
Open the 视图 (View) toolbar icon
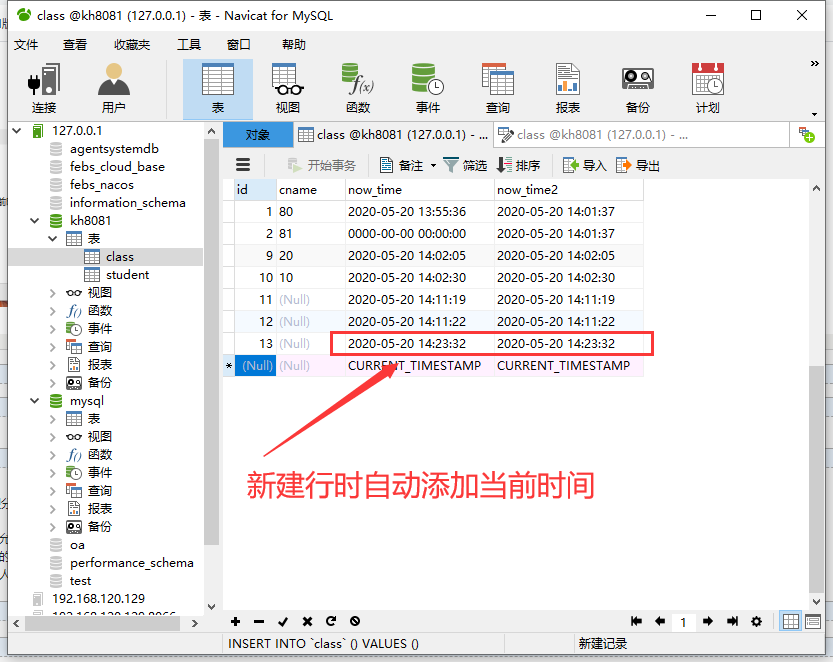pyautogui.click(x=287, y=89)
